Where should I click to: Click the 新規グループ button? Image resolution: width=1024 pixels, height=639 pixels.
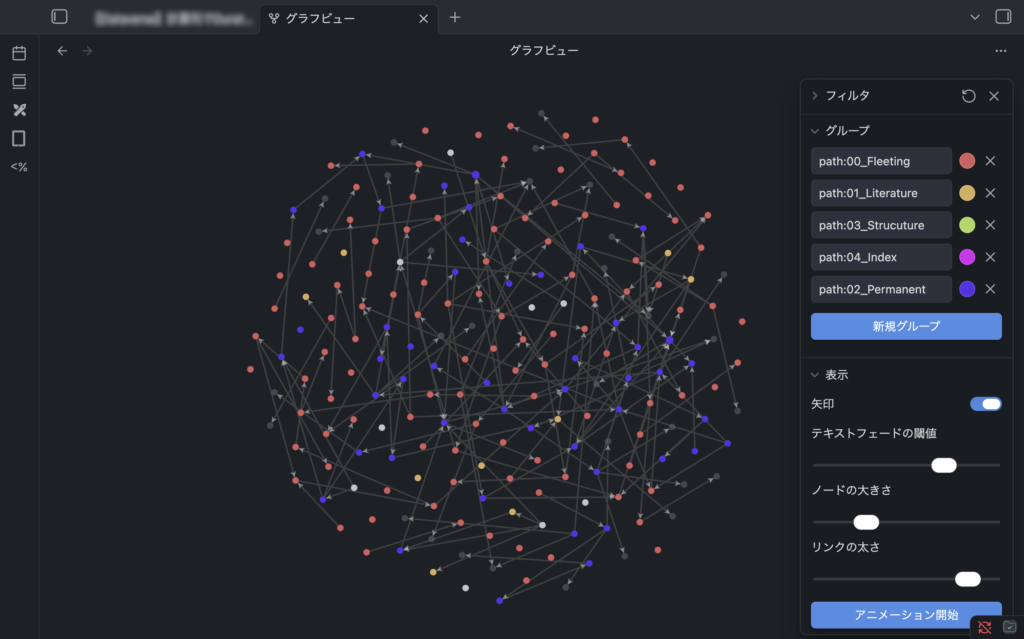coord(905,326)
